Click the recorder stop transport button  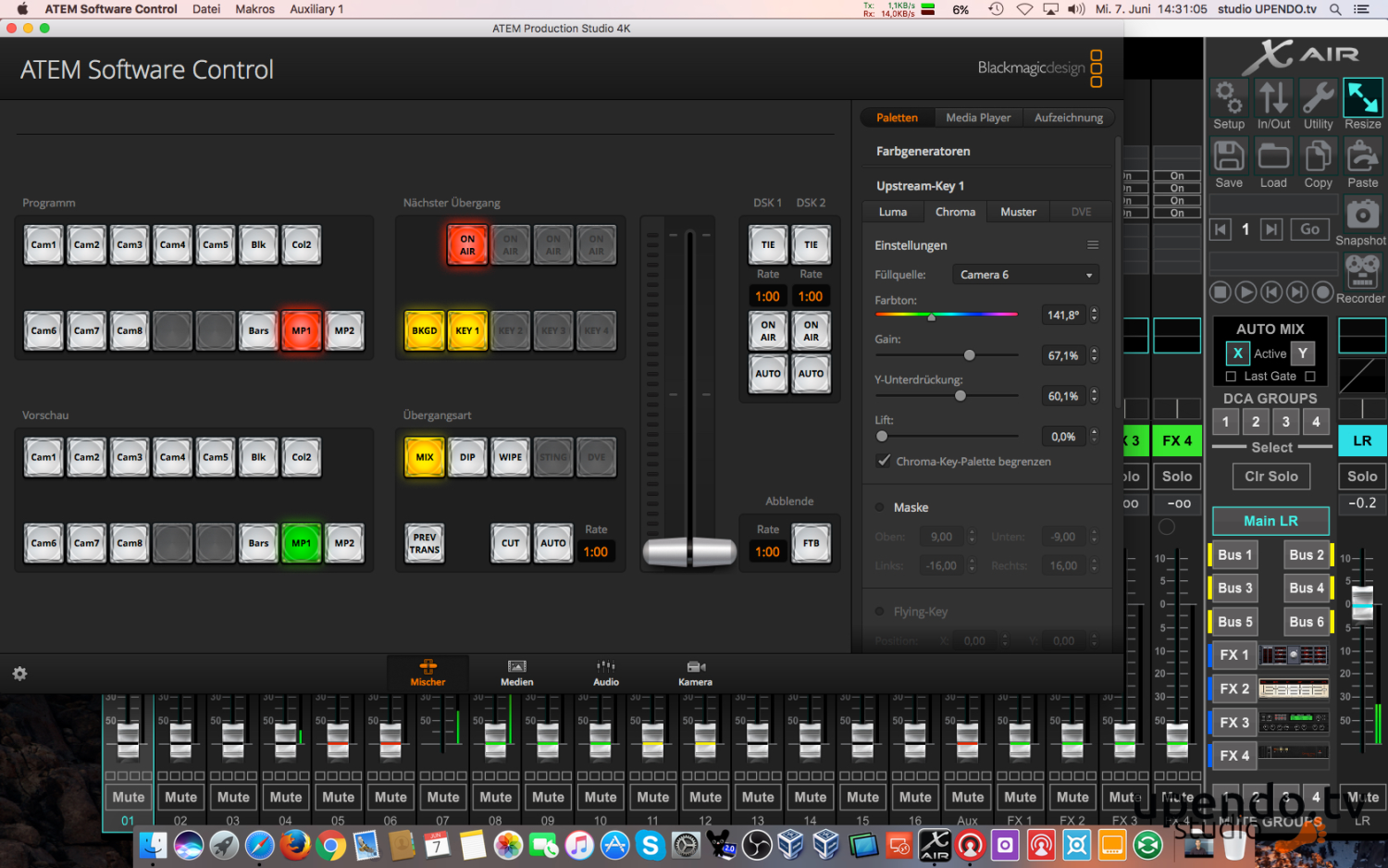1221,292
